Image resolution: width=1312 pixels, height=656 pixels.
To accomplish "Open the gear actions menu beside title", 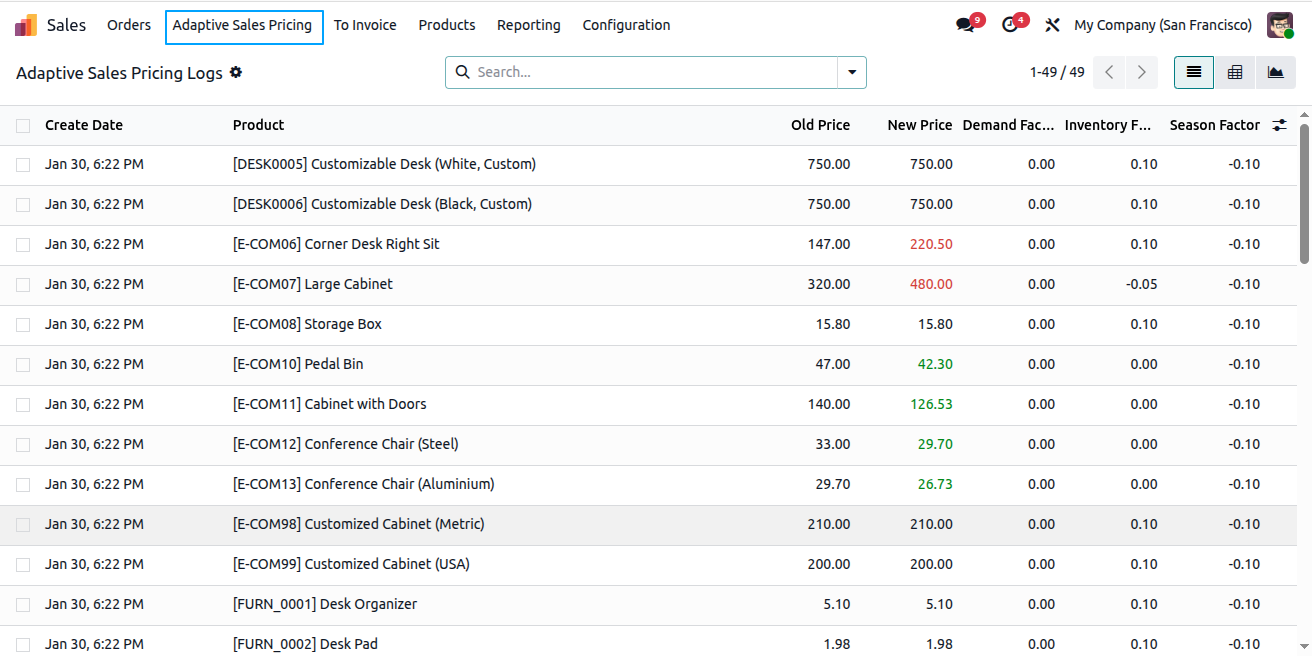I will [x=236, y=73].
